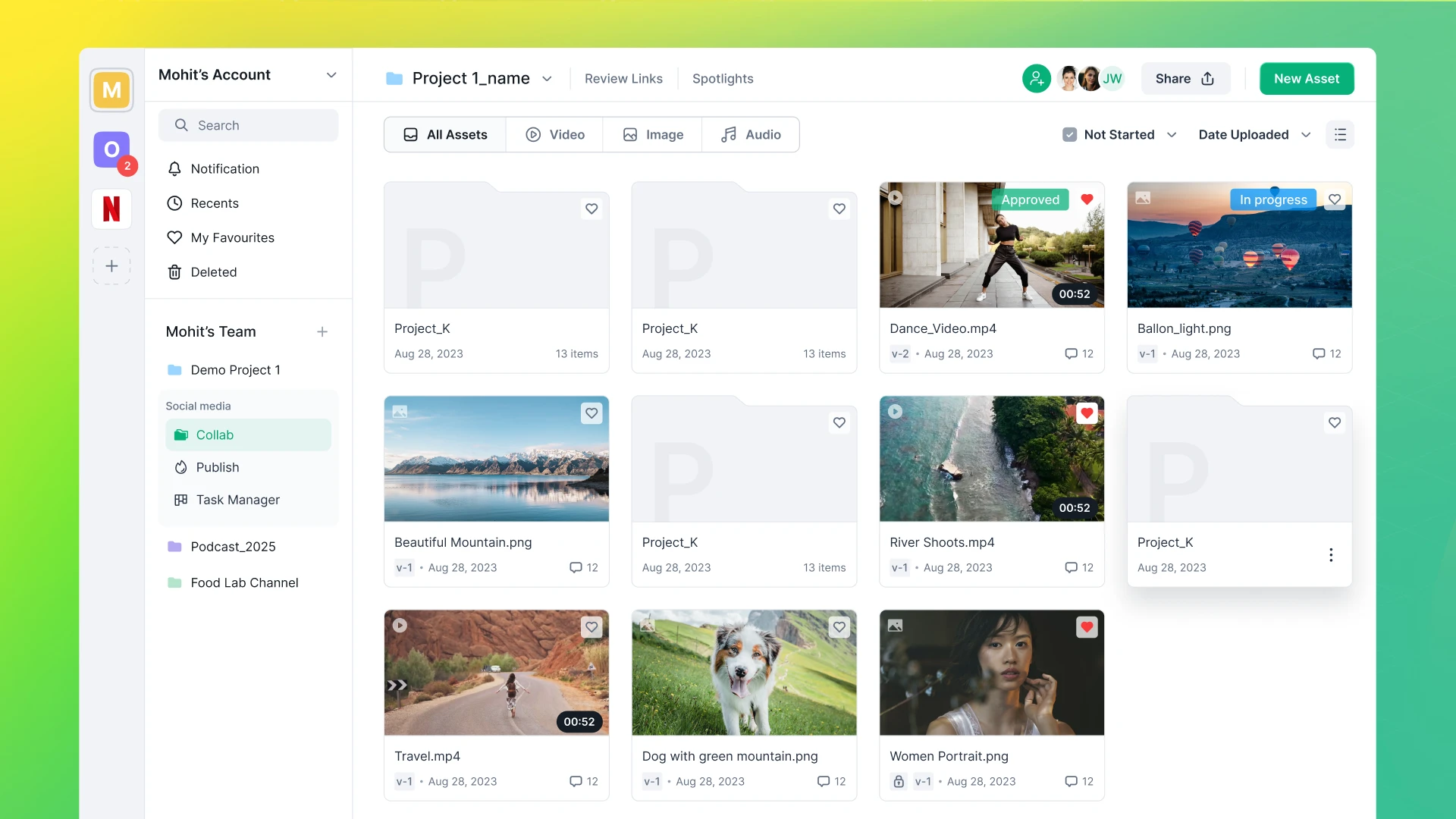1456x819 pixels.
Task: Toggle the Not Started checkbox
Action: tap(1069, 134)
